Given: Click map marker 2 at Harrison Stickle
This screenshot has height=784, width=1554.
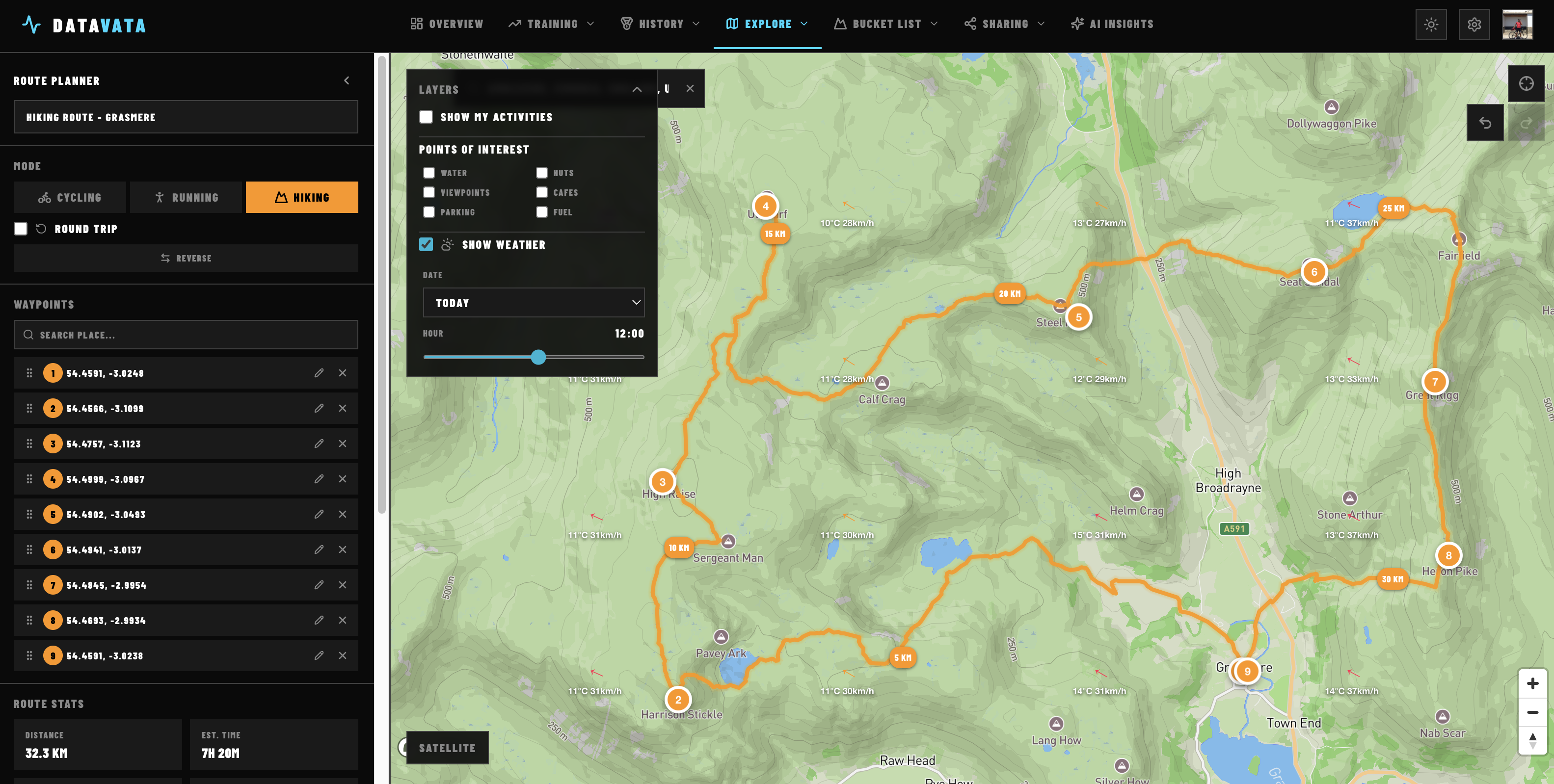Looking at the screenshot, I should point(678,700).
